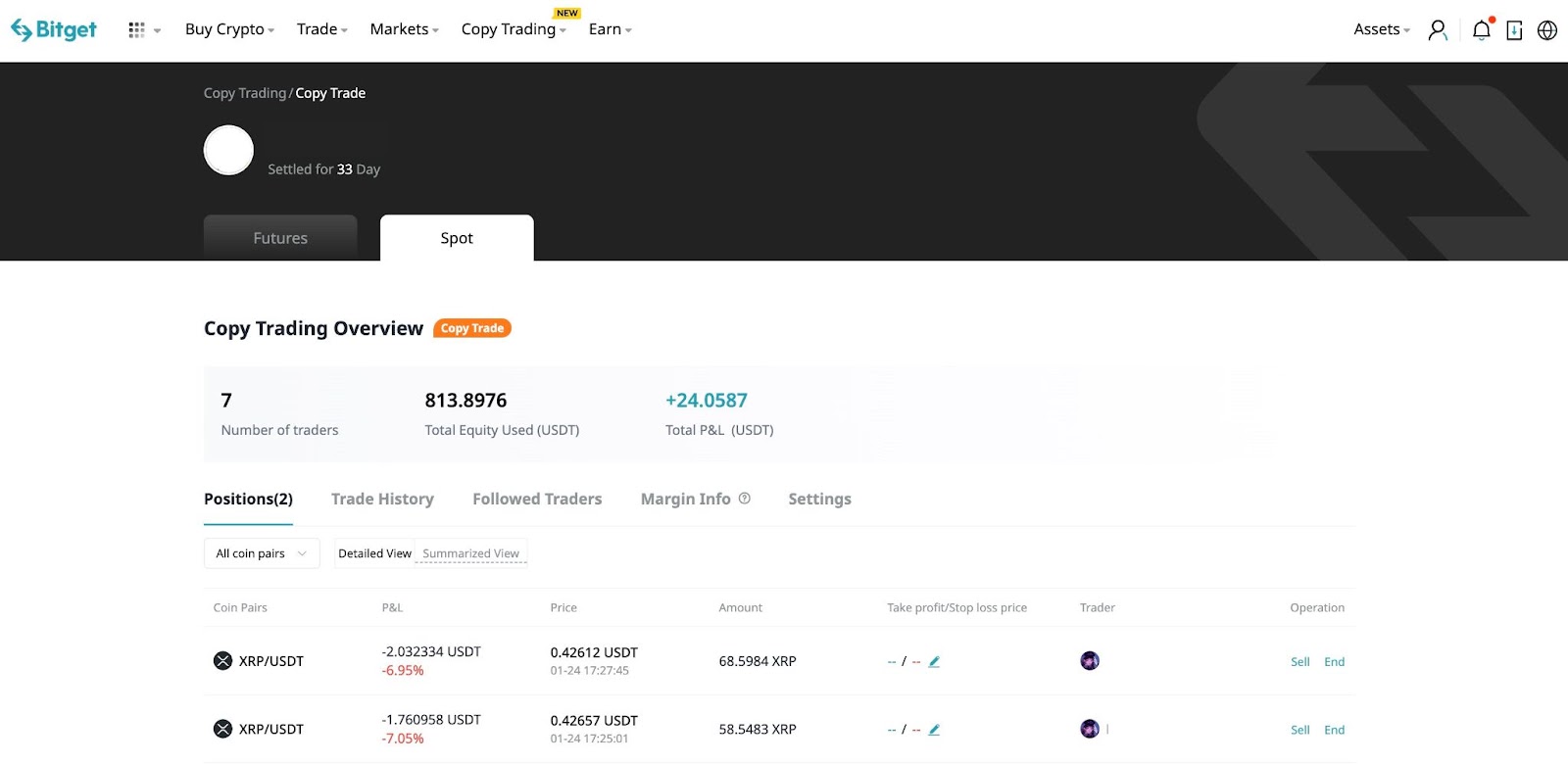Click the app download icon

click(1514, 30)
